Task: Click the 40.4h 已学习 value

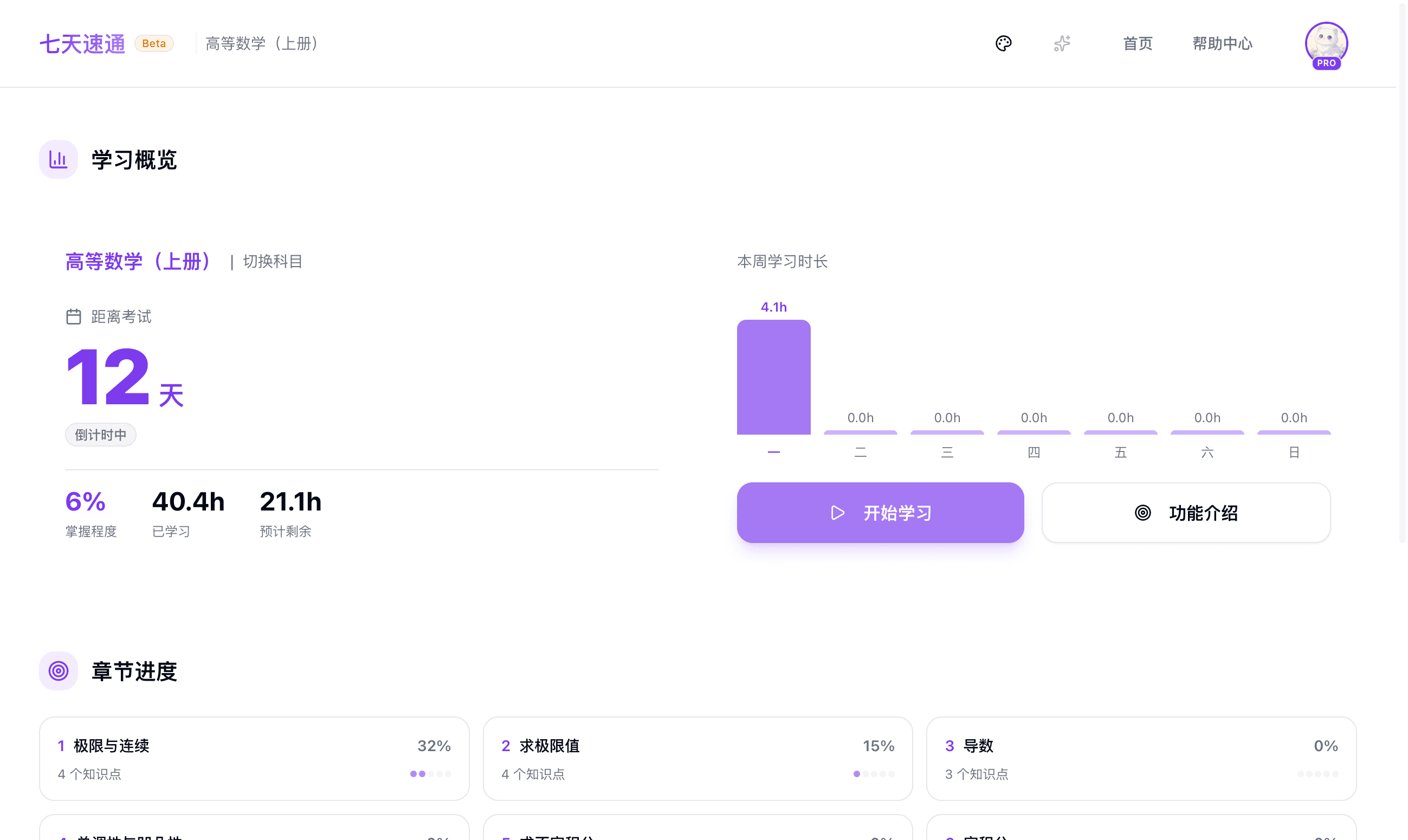Action: tap(189, 501)
